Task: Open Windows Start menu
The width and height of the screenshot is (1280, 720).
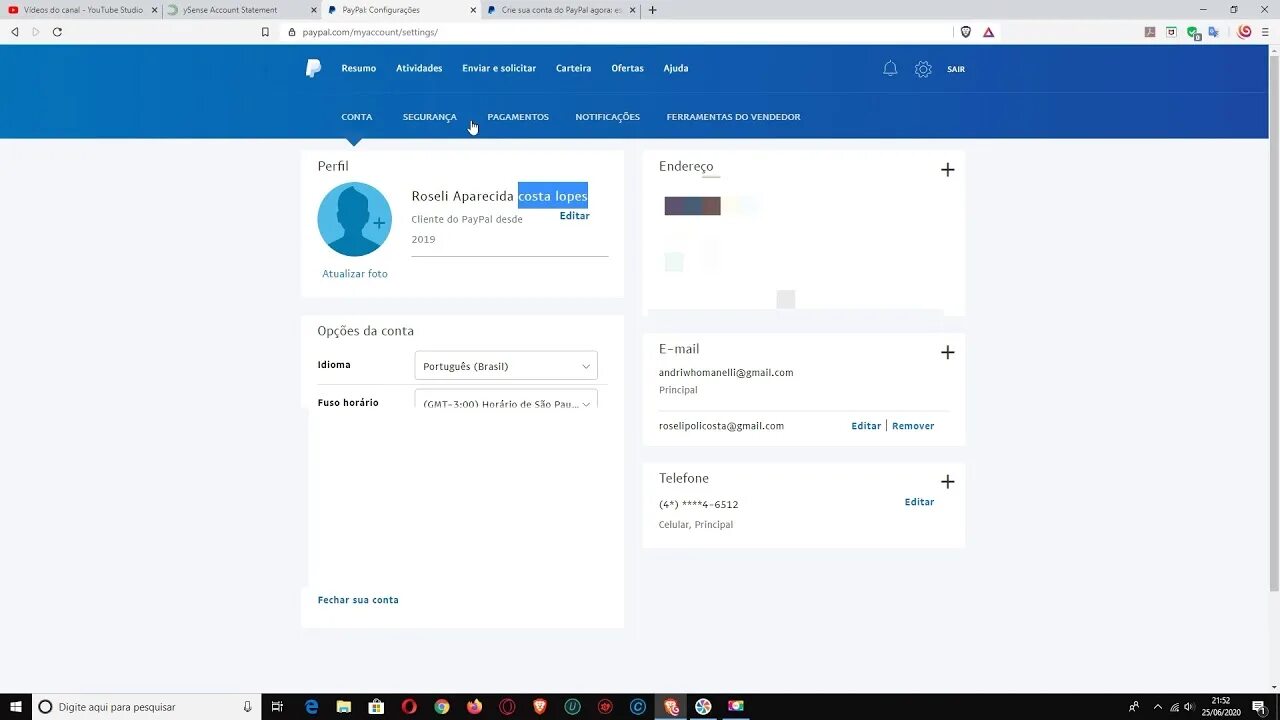Action: [x=16, y=707]
